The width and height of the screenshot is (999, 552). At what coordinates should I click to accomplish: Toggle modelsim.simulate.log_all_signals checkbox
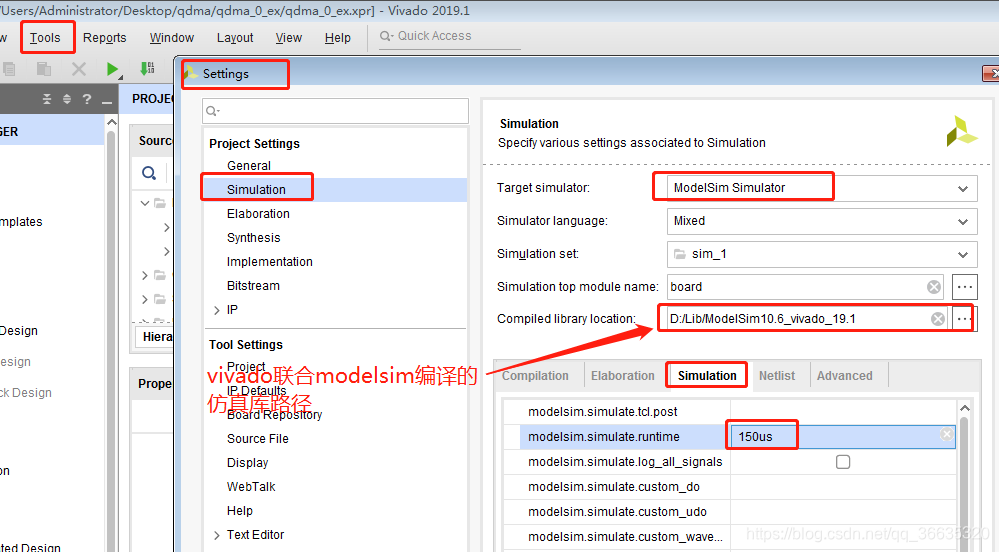tap(843, 462)
